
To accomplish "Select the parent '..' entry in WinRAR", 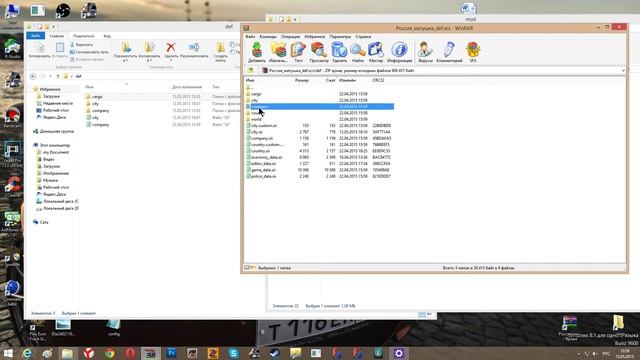I will tap(250, 87).
